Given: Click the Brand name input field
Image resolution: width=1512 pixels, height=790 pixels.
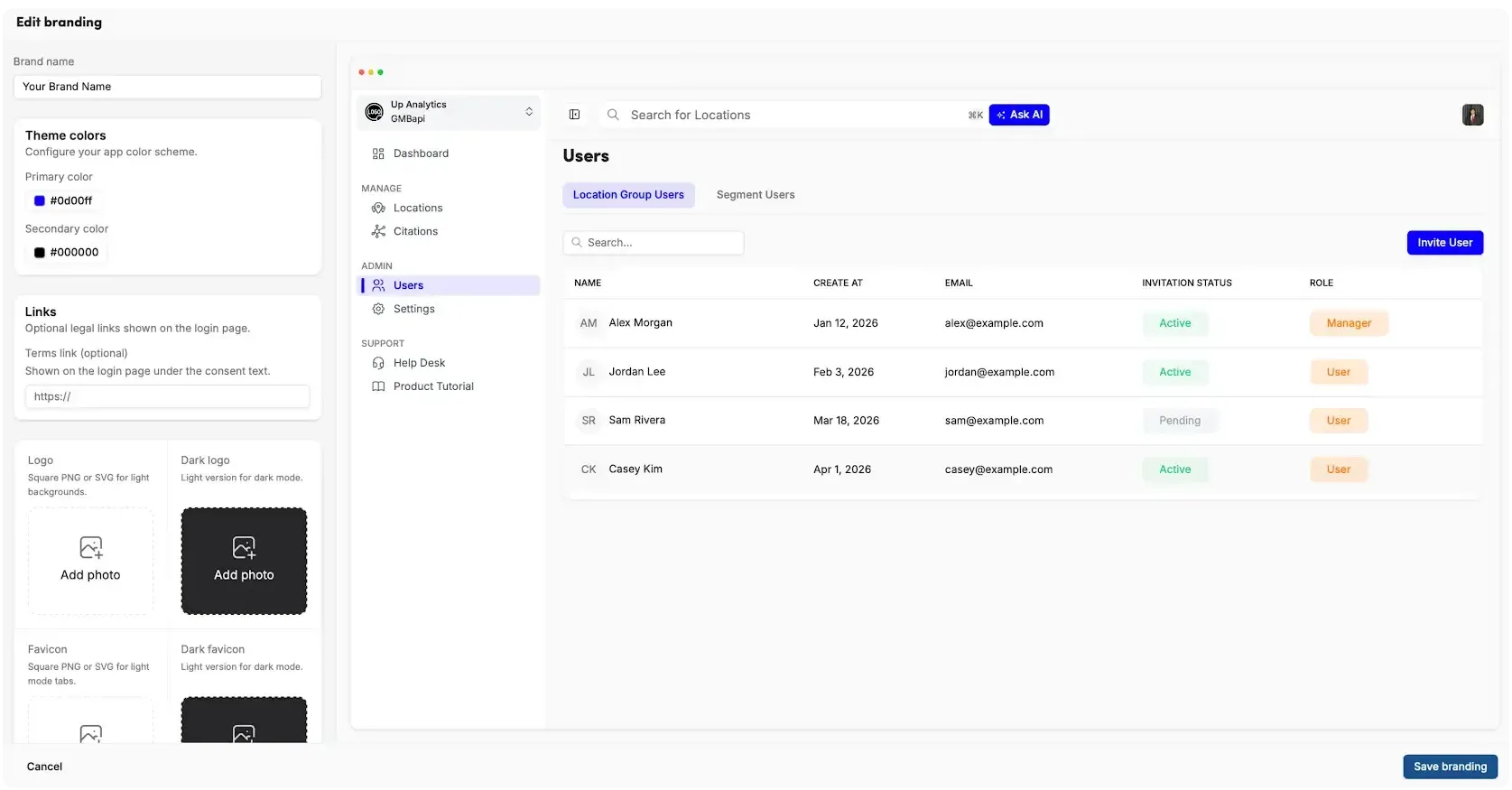Looking at the screenshot, I should [168, 87].
